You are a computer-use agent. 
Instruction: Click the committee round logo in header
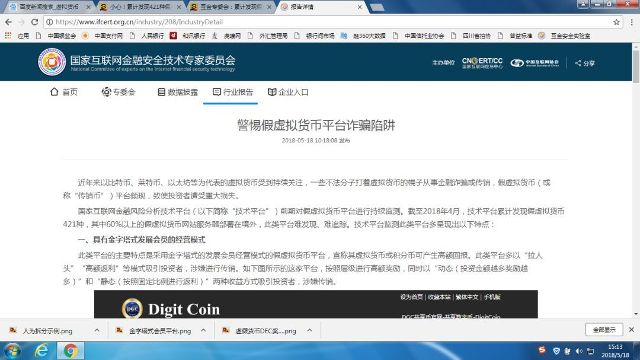tap(52, 62)
